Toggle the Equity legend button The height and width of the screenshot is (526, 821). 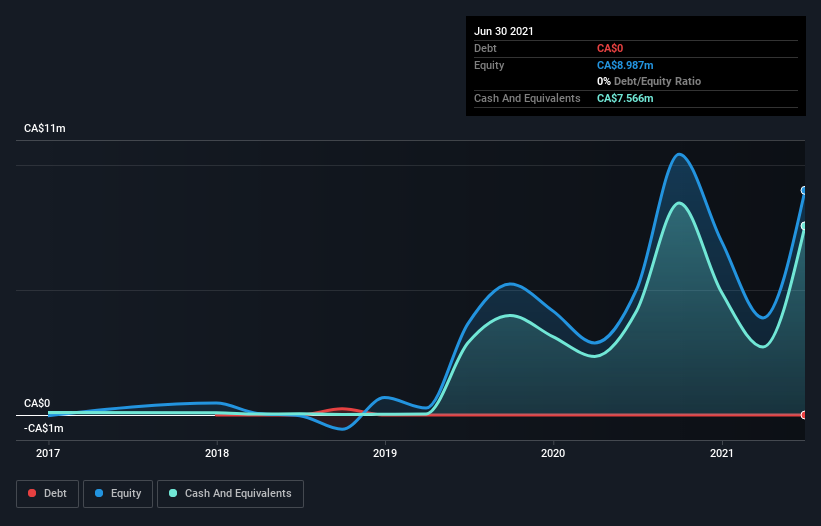coord(118,494)
